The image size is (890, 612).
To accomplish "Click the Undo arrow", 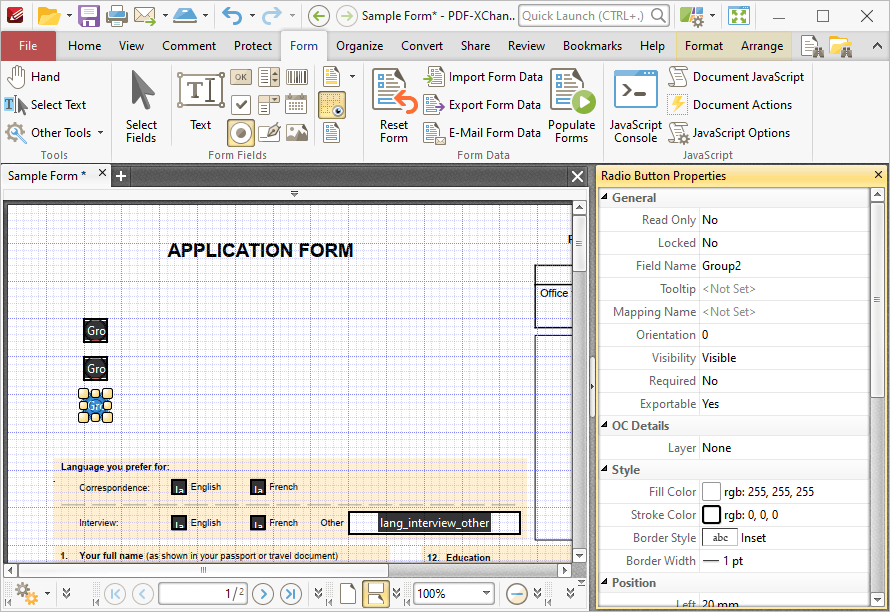I will pyautogui.click(x=232, y=16).
